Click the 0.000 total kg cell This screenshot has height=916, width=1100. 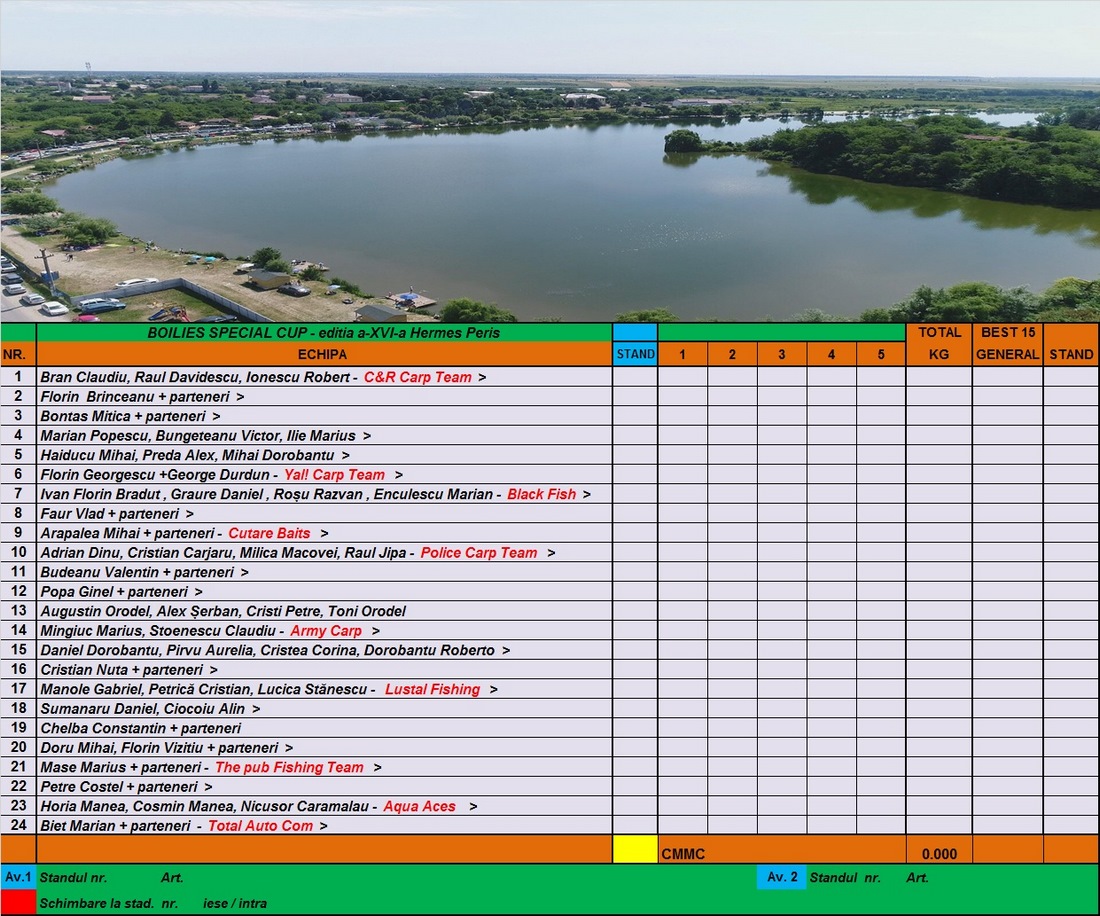pyautogui.click(x=939, y=854)
